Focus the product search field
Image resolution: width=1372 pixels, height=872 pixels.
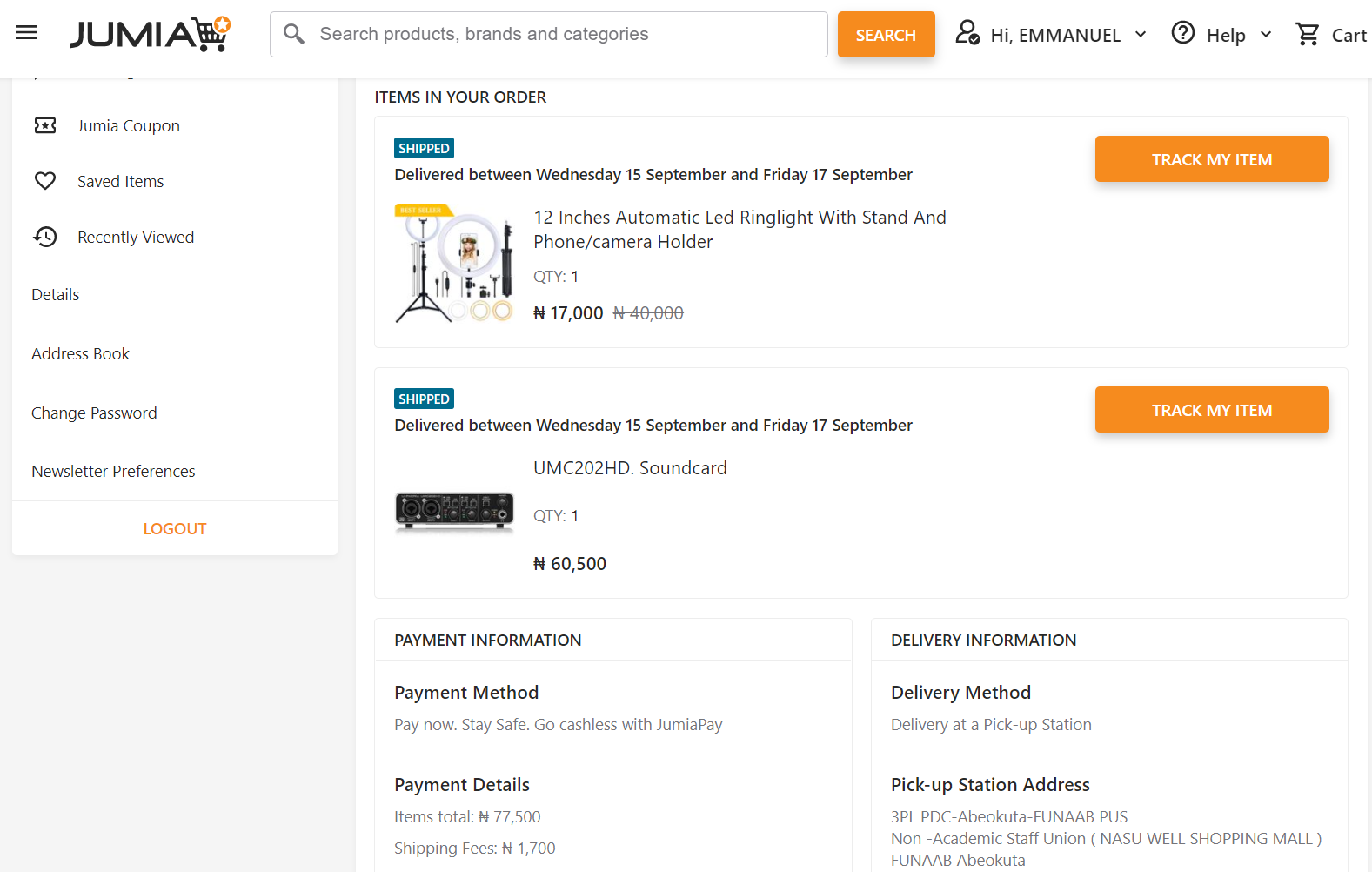coord(549,34)
